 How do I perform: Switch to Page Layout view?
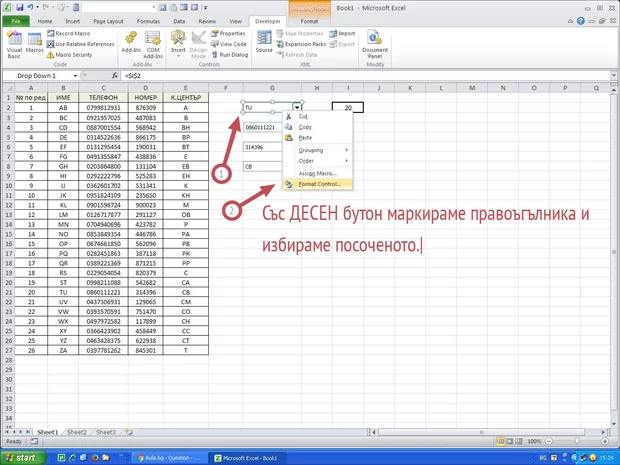(x=510, y=441)
